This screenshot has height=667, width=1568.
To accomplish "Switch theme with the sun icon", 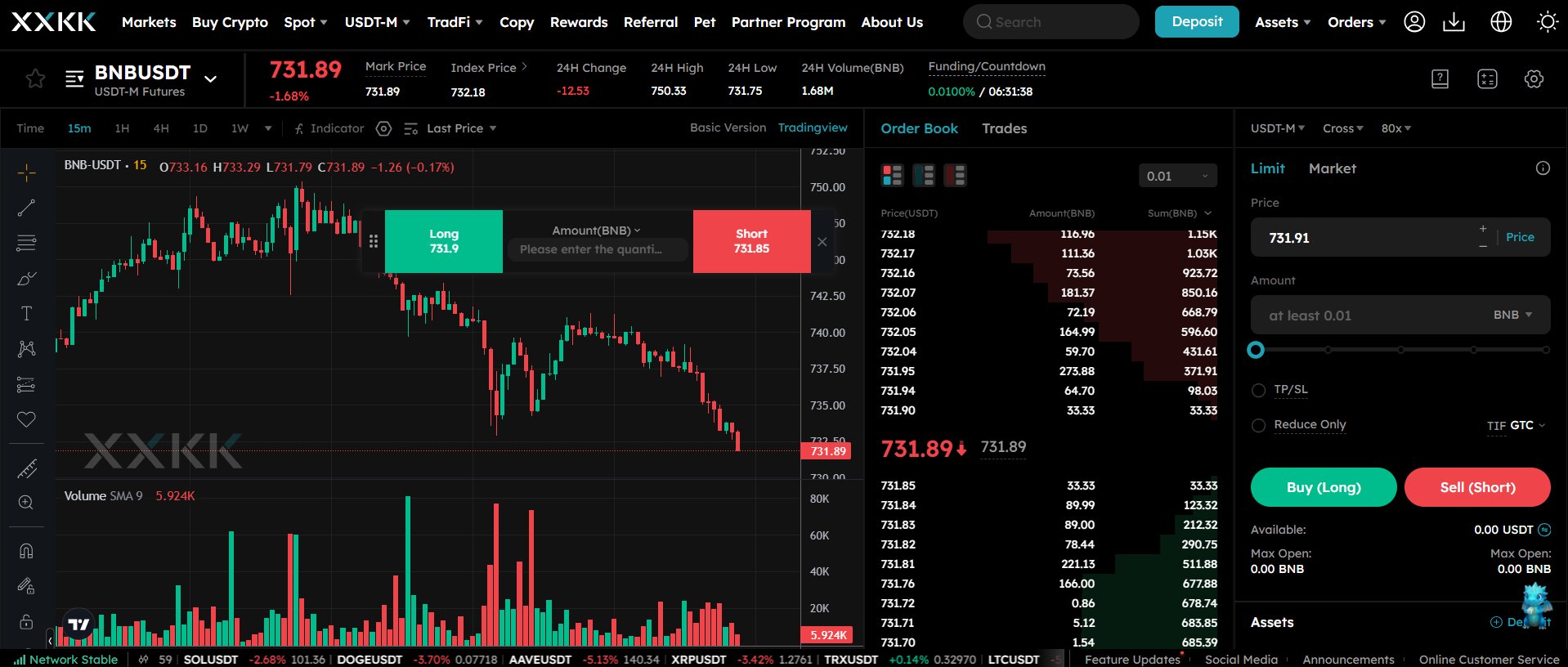I will coord(1548,22).
